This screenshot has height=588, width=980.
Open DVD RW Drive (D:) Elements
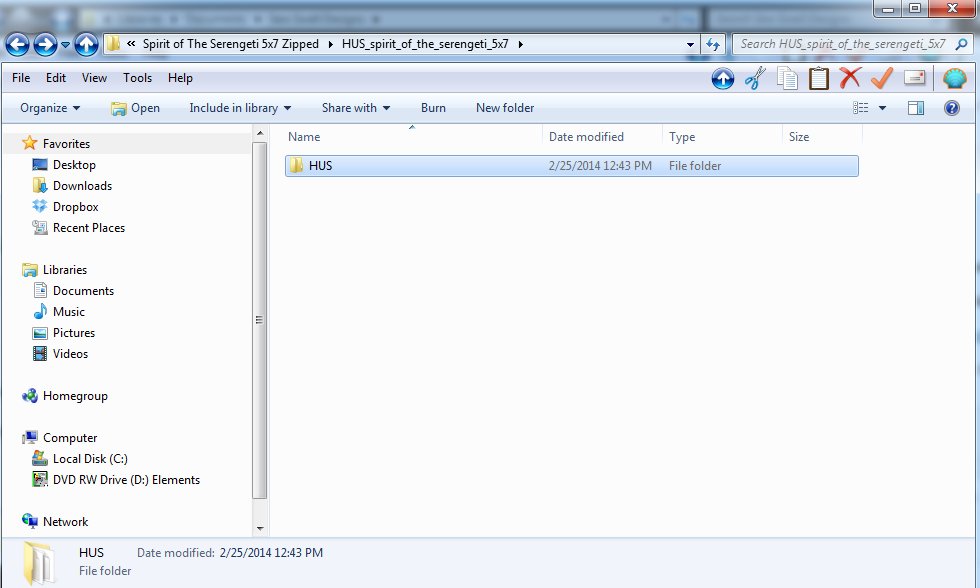point(126,480)
